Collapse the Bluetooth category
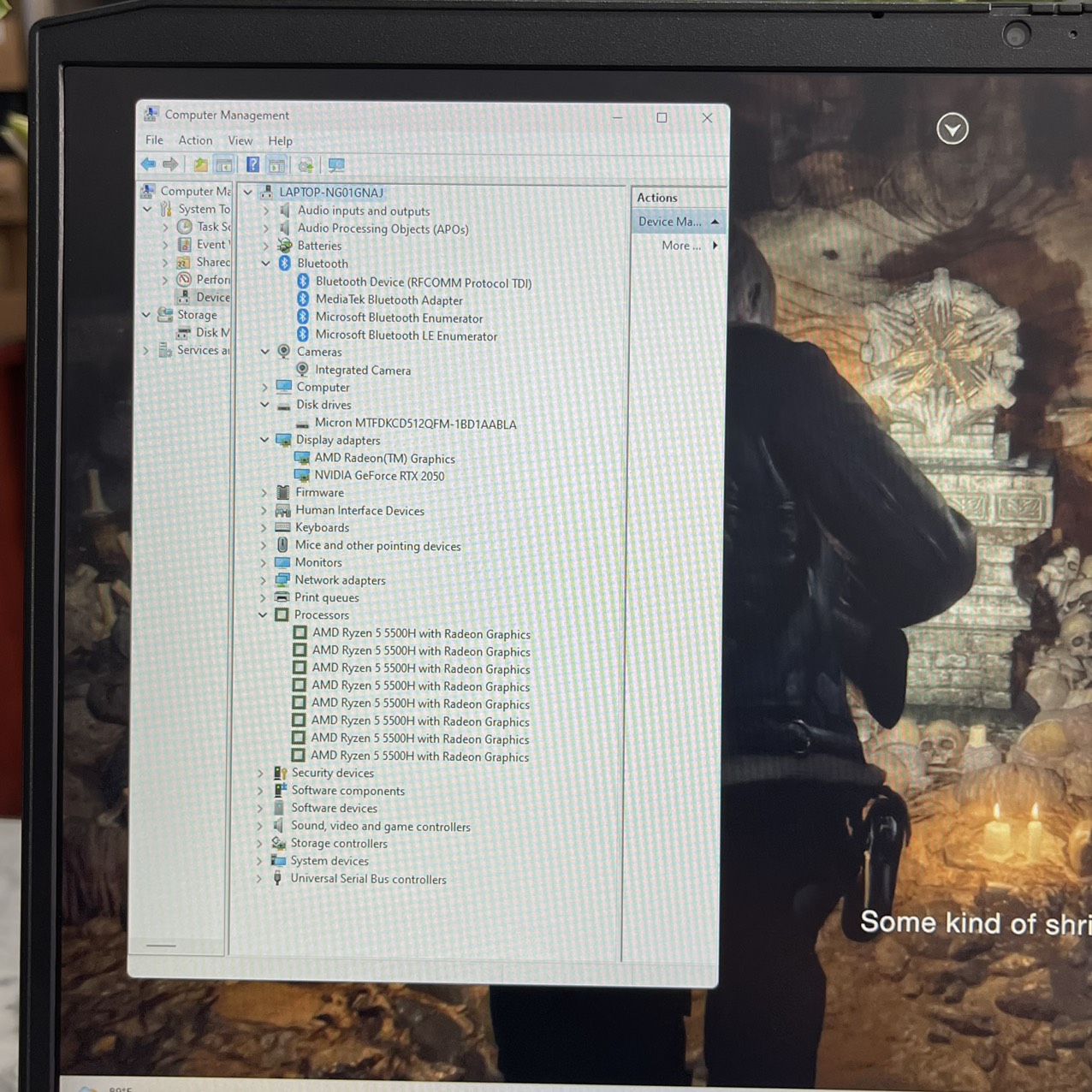This screenshot has height=1092, width=1092. coord(266,264)
